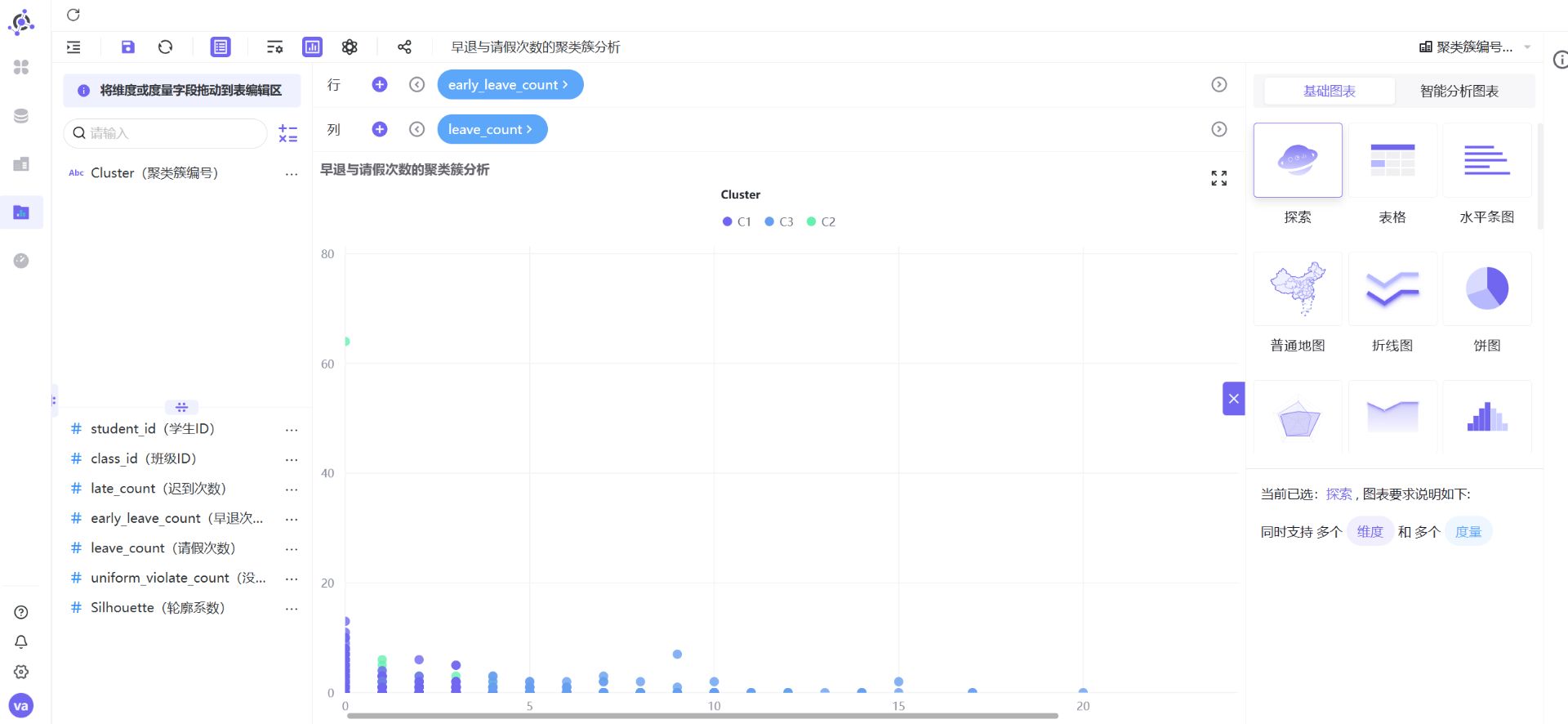
Task: Open options for Cluster field
Action: [x=292, y=174]
